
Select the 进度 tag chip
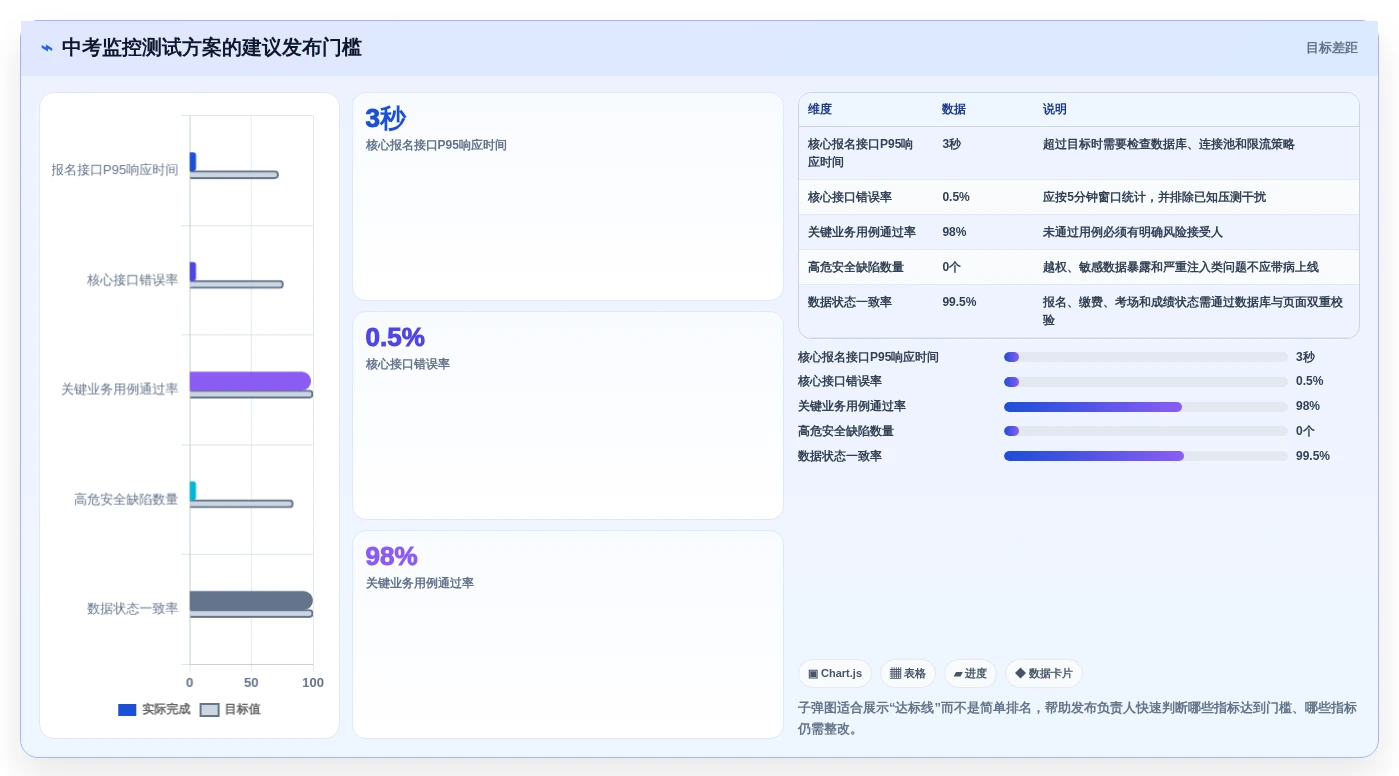point(970,673)
